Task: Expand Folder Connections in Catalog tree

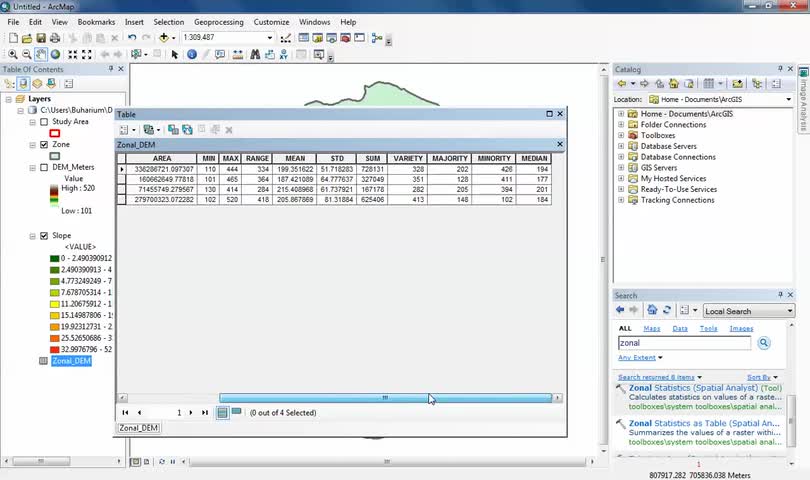Action: [x=621, y=125]
